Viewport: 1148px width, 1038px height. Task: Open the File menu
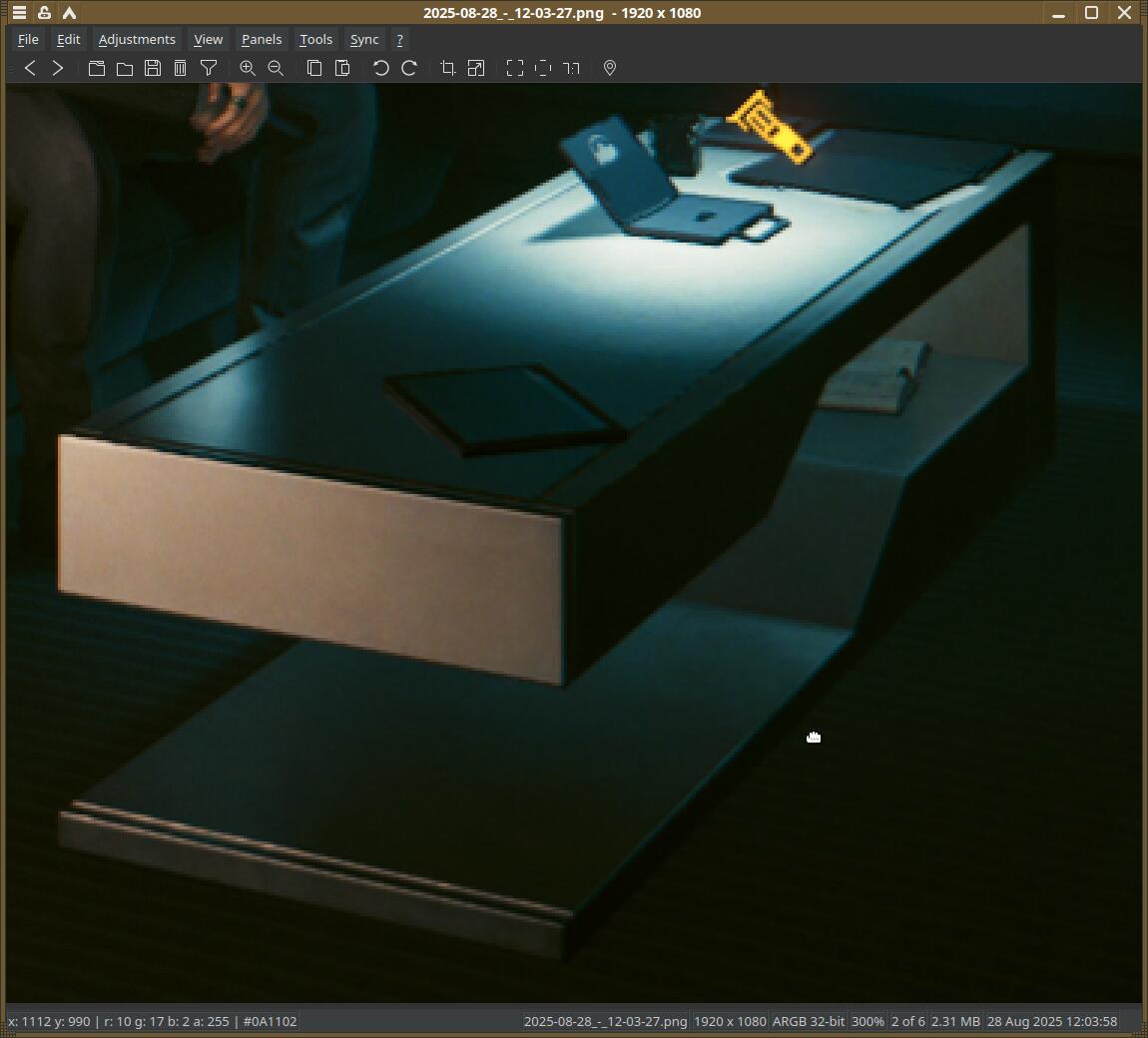[x=28, y=40]
